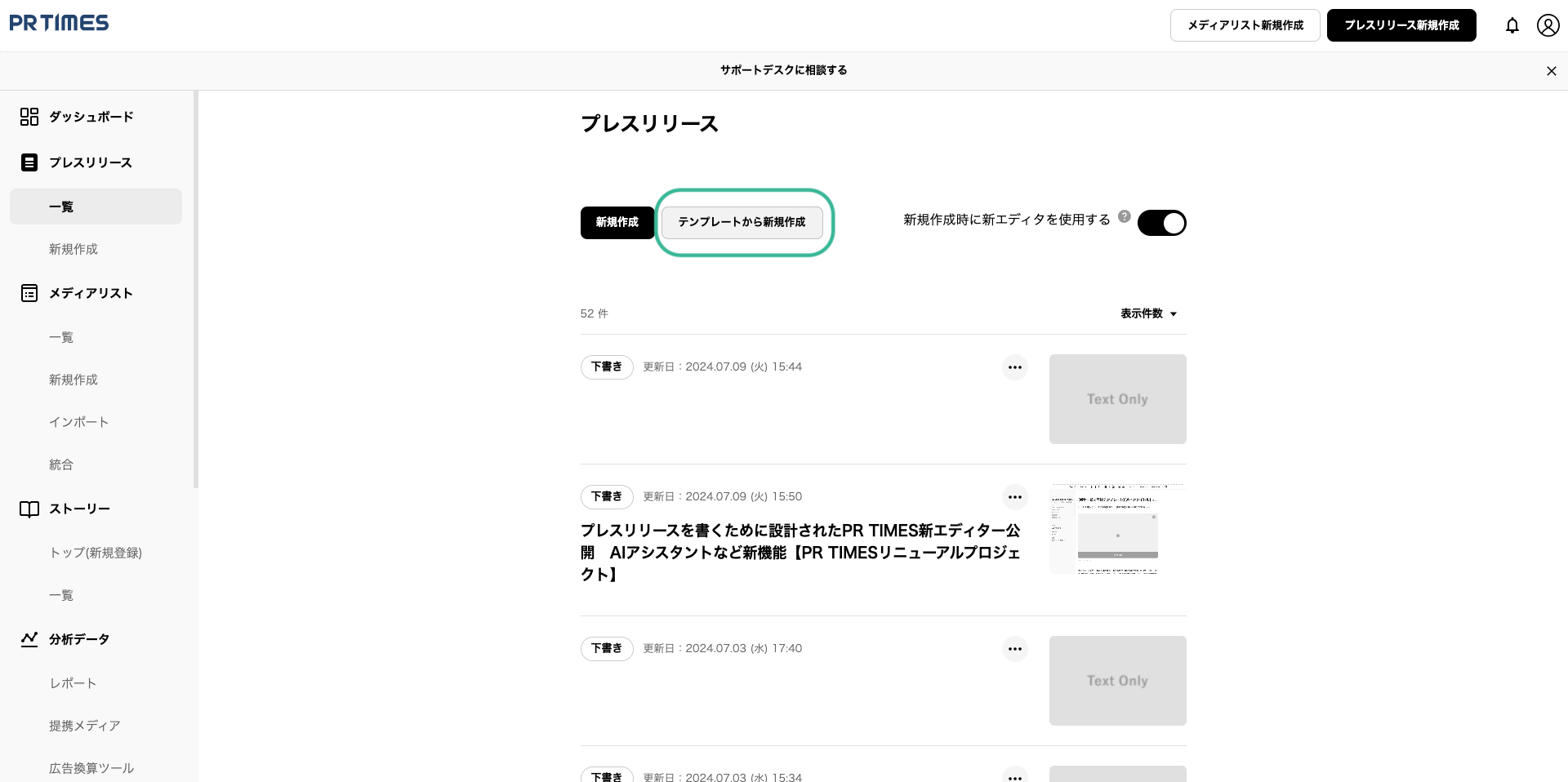Click メディアリスト新規作成 header button
1568x782 pixels.
click(x=1245, y=25)
